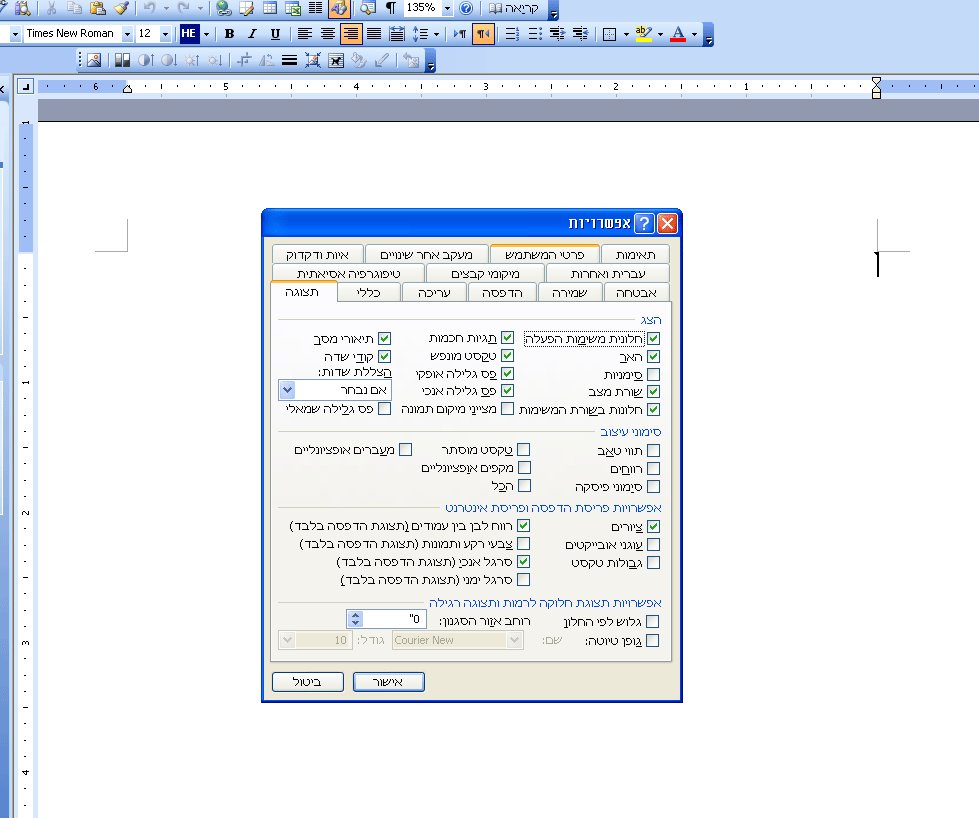The height and width of the screenshot is (818, 979).
Task: Enable the Hidden text checkbox (טקסט מוסתר)
Action: click(x=524, y=450)
